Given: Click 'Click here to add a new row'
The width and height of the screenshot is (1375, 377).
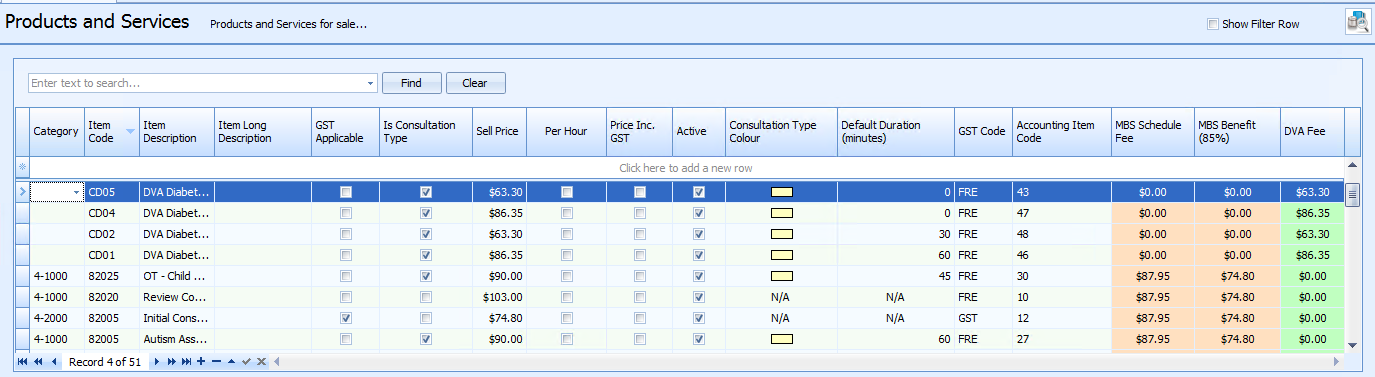Looking at the screenshot, I should coord(686,168).
